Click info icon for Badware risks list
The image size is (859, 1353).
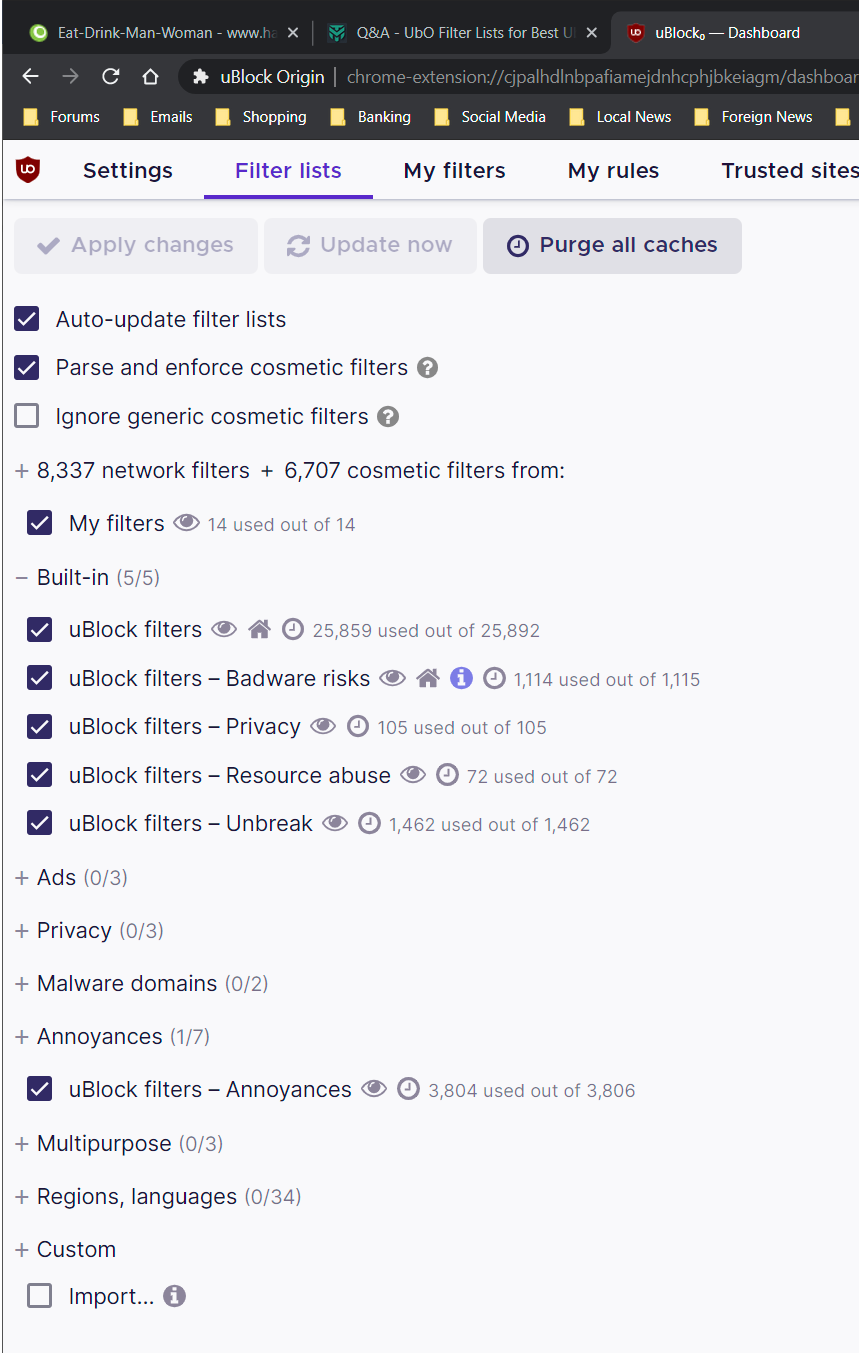(x=461, y=679)
